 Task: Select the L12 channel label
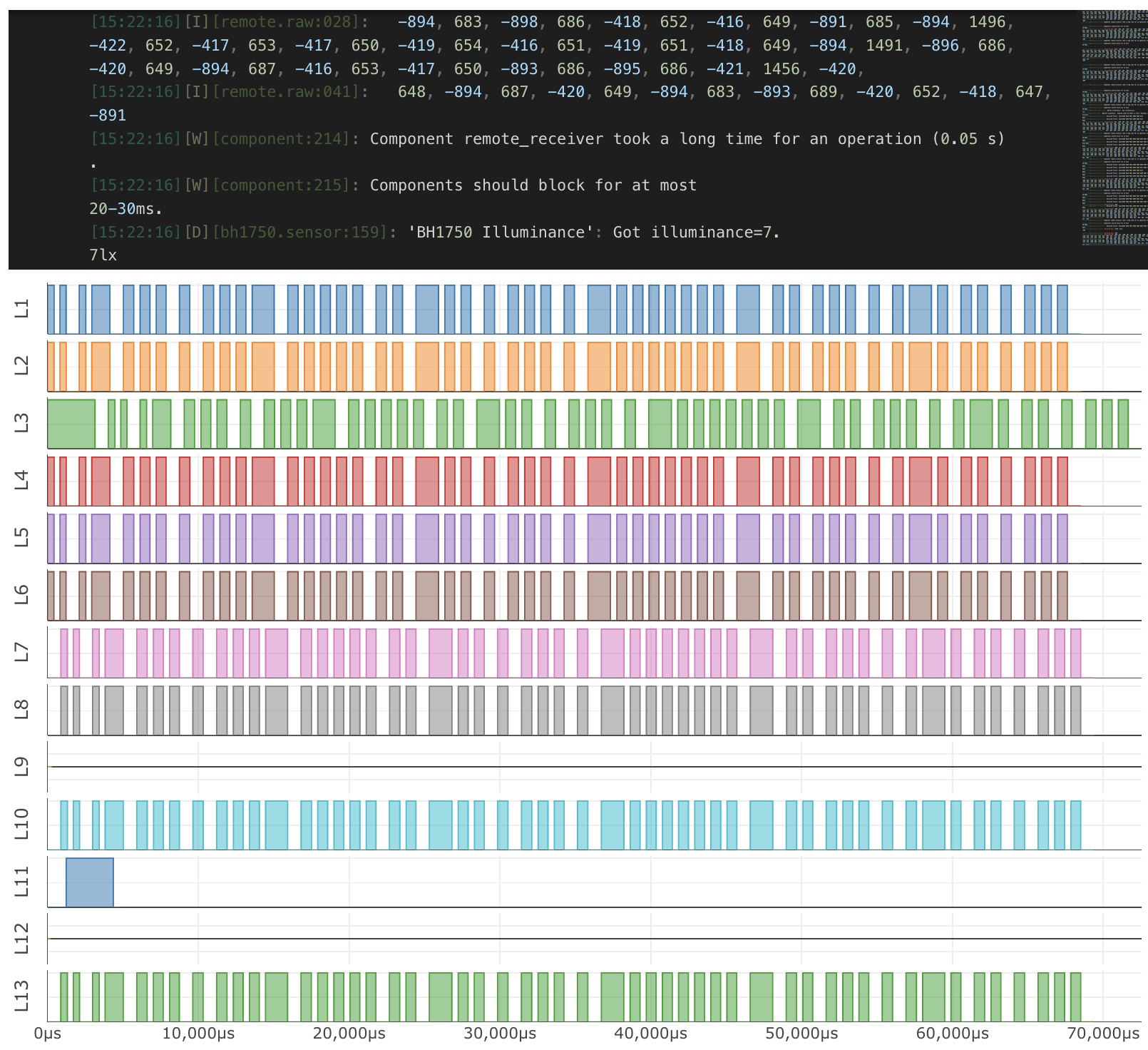tap(22, 938)
